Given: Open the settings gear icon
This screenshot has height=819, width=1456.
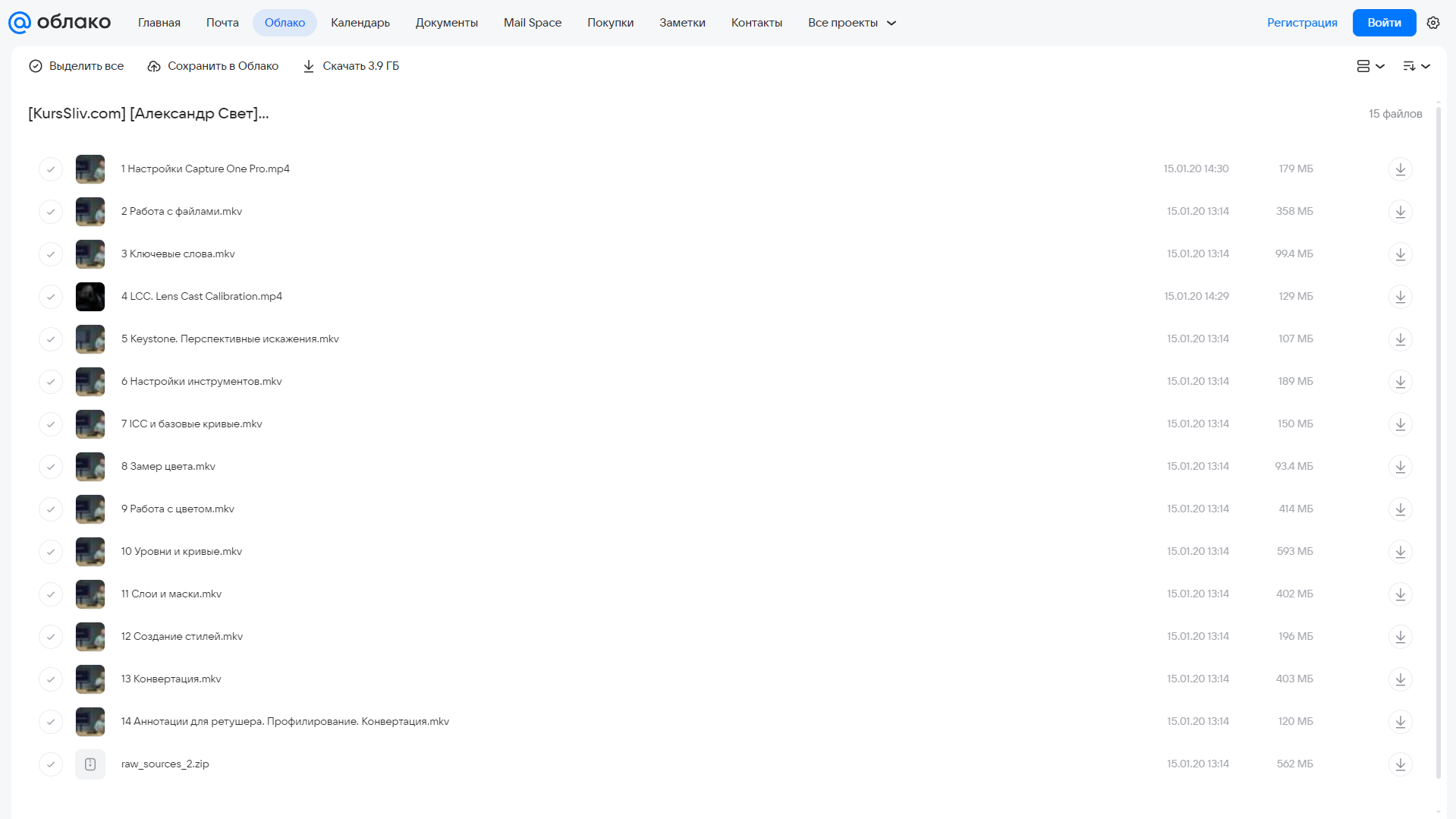Looking at the screenshot, I should pos(1432,23).
